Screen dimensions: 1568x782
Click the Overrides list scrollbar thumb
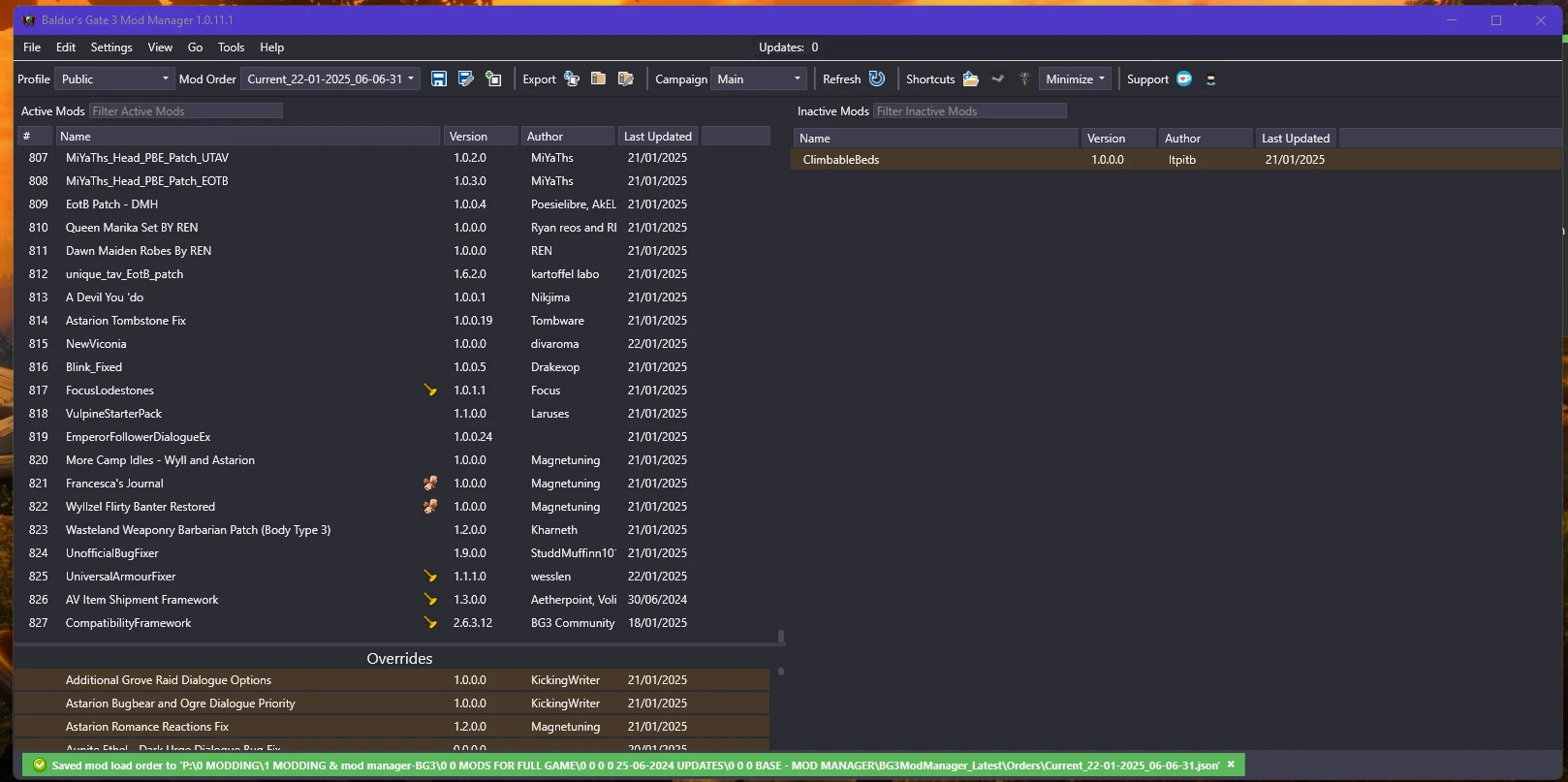(x=781, y=671)
